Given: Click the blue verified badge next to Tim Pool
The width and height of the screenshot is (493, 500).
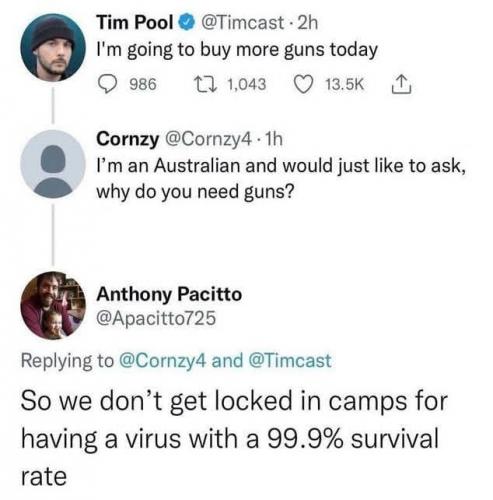Looking at the screenshot, I should 187,23.
